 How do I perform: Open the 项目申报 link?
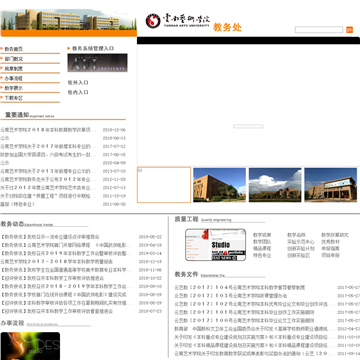pos(330,255)
